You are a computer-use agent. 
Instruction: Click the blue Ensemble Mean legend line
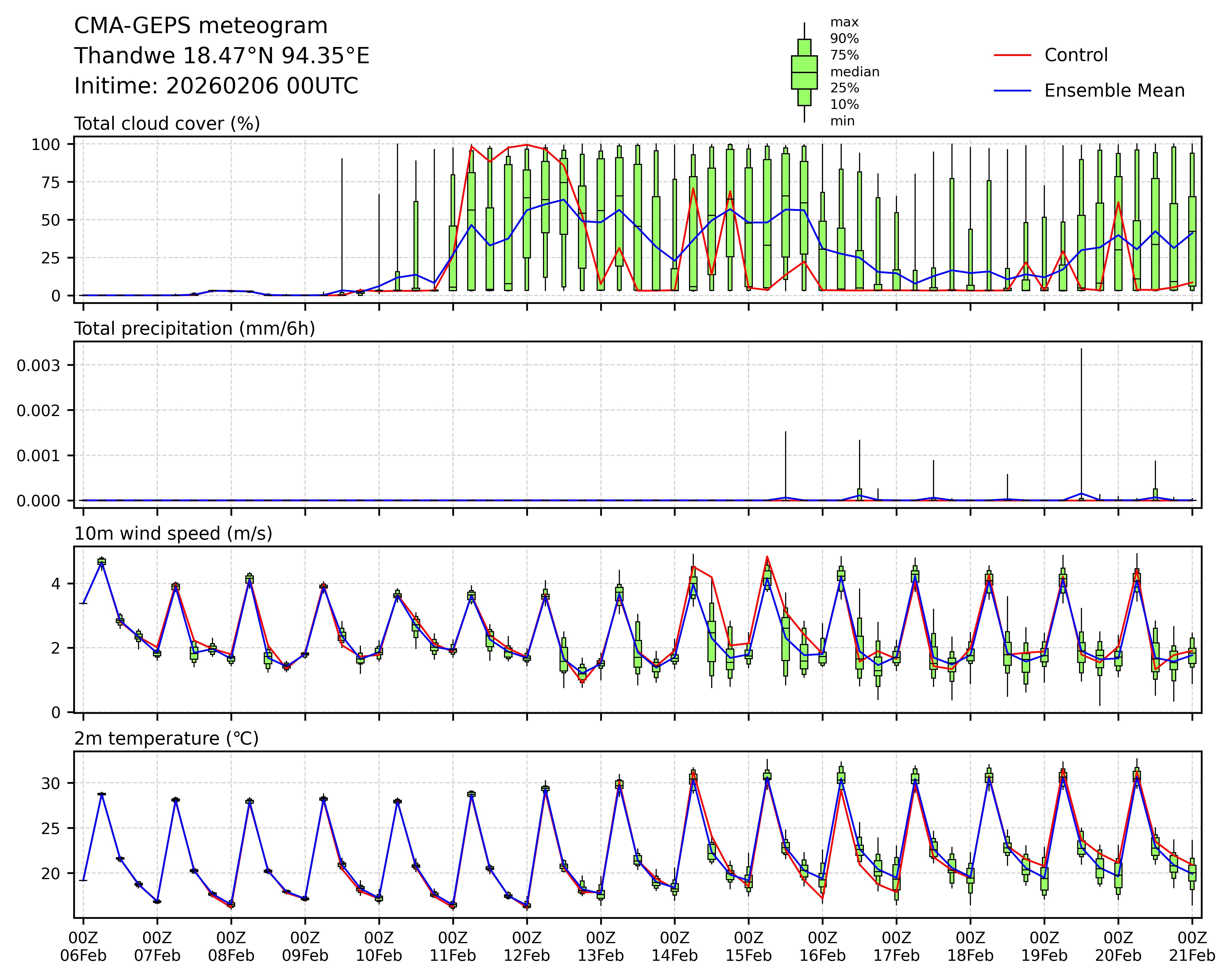coord(1012,91)
